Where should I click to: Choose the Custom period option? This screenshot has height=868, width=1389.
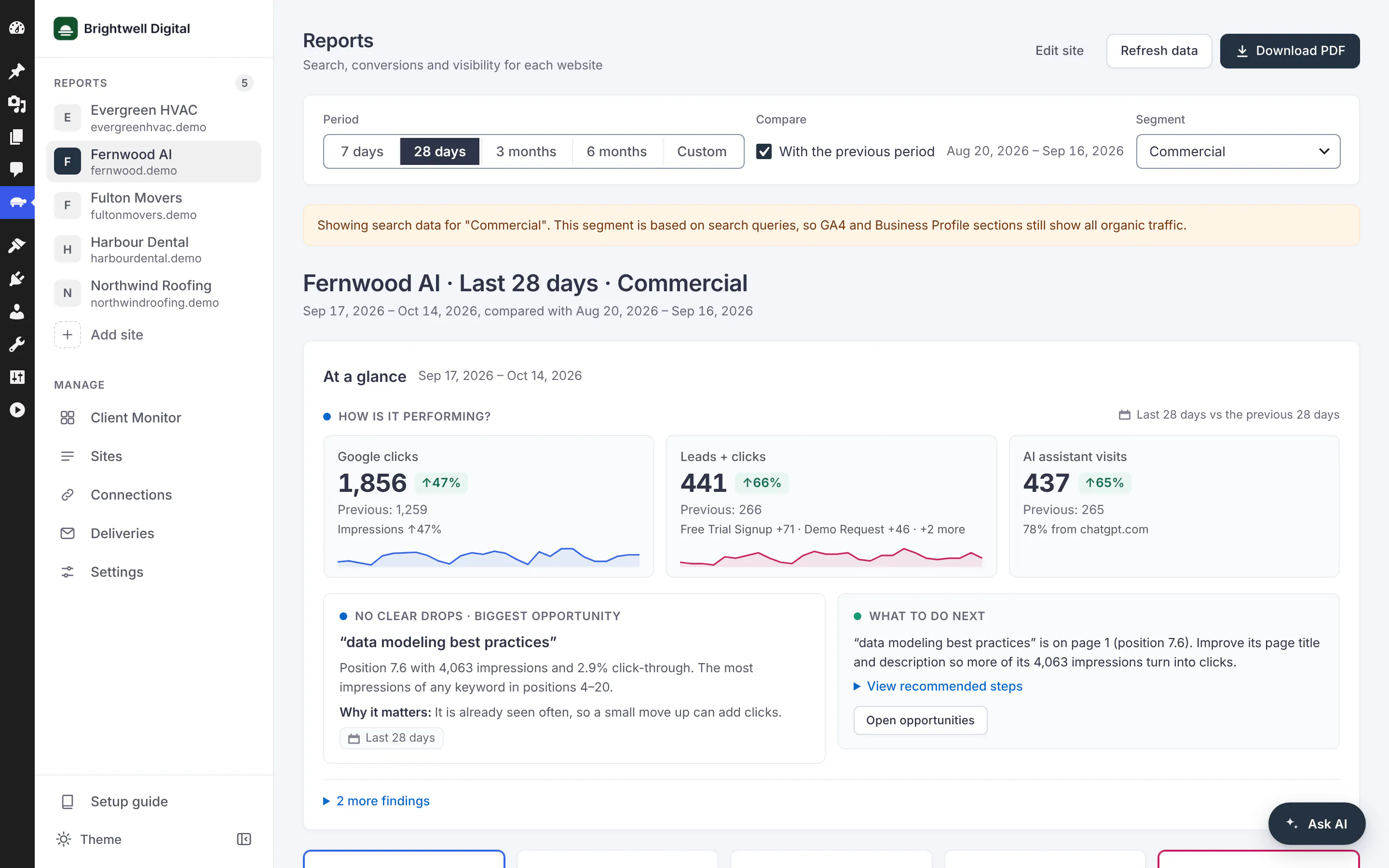coord(702,151)
